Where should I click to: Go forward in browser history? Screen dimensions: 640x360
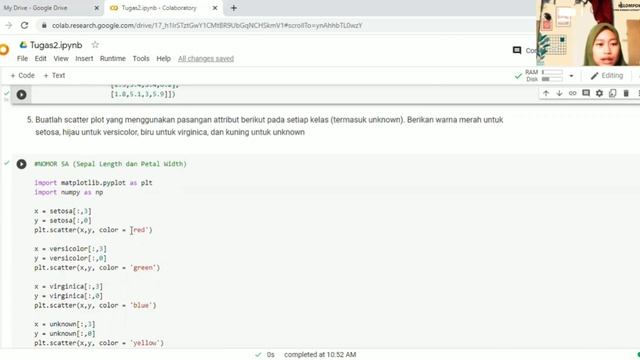click(8, 25)
